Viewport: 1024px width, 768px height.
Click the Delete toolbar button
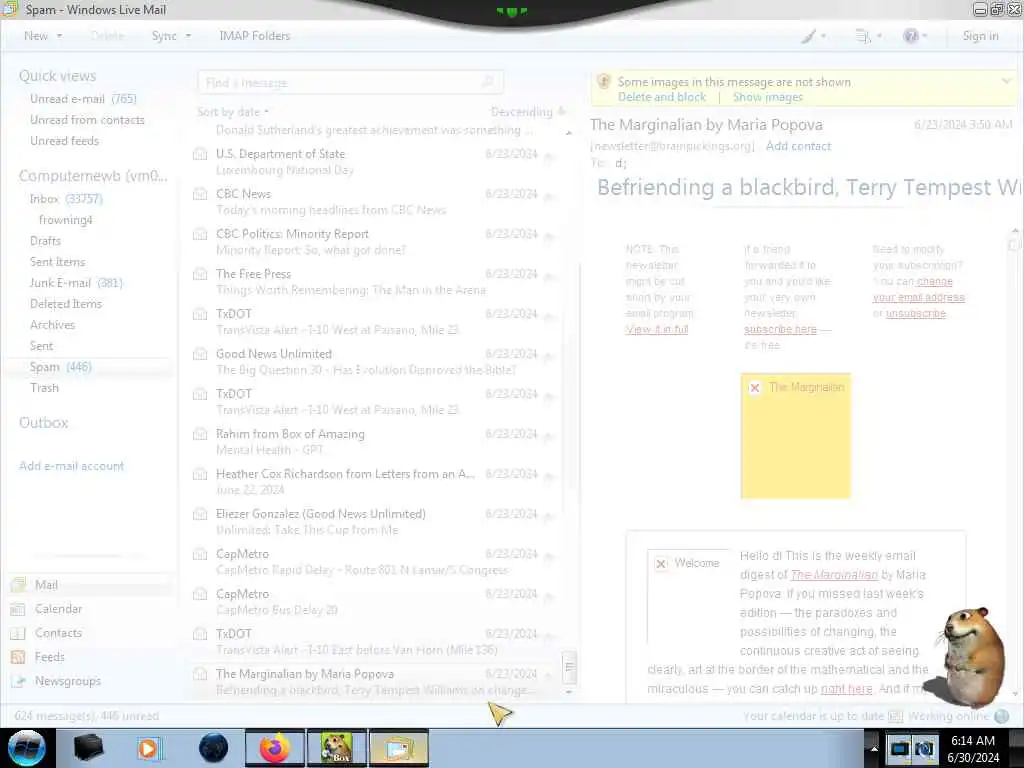[108, 36]
